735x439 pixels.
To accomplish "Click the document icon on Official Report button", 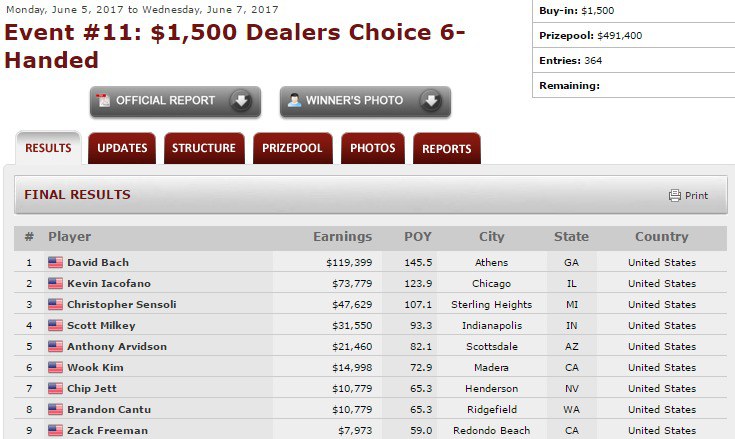I will point(103,101).
